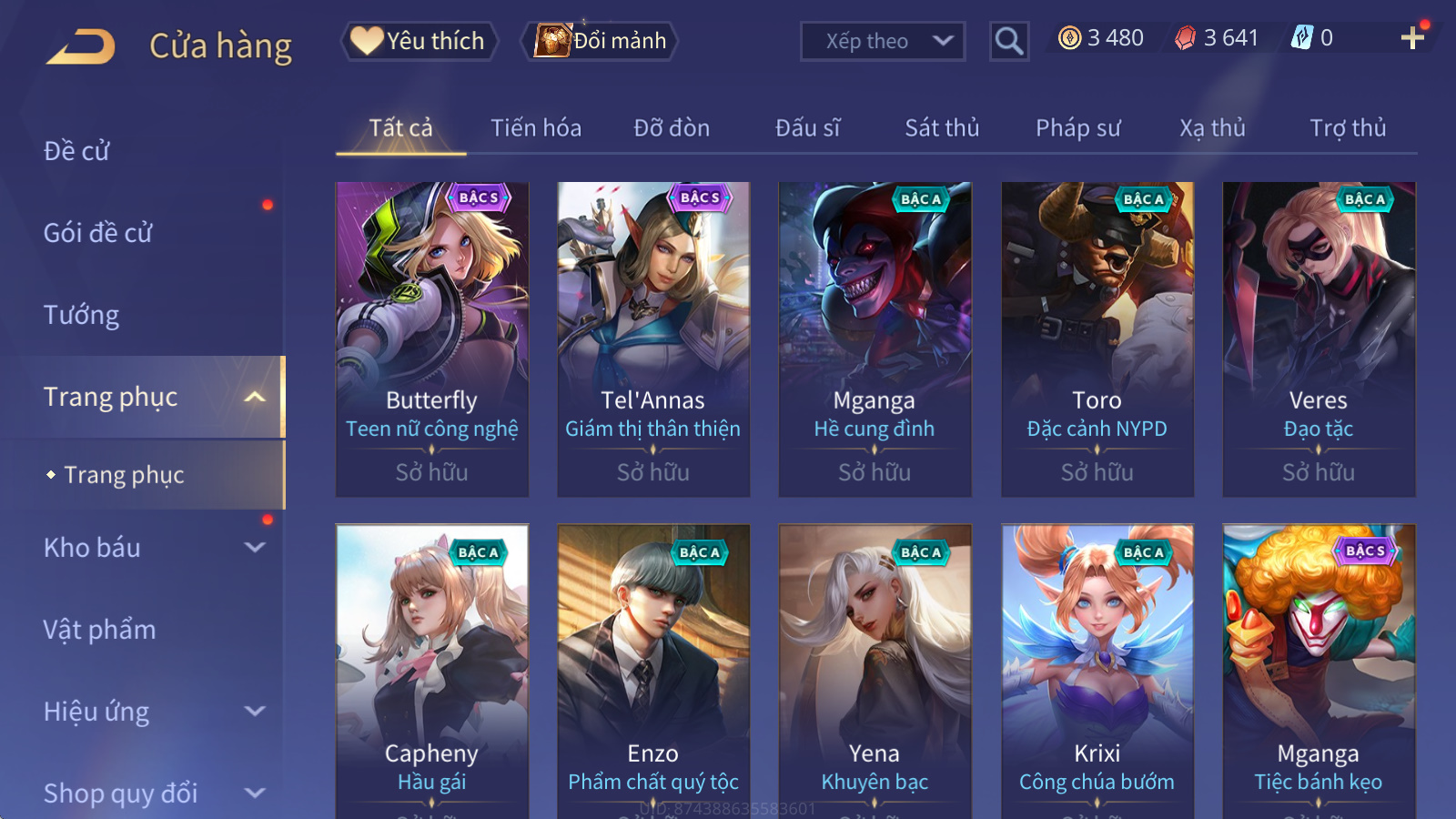Click the heart Yêu thích button
The height and width of the screenshot is (819, 1456).
(x=420, y=41)
